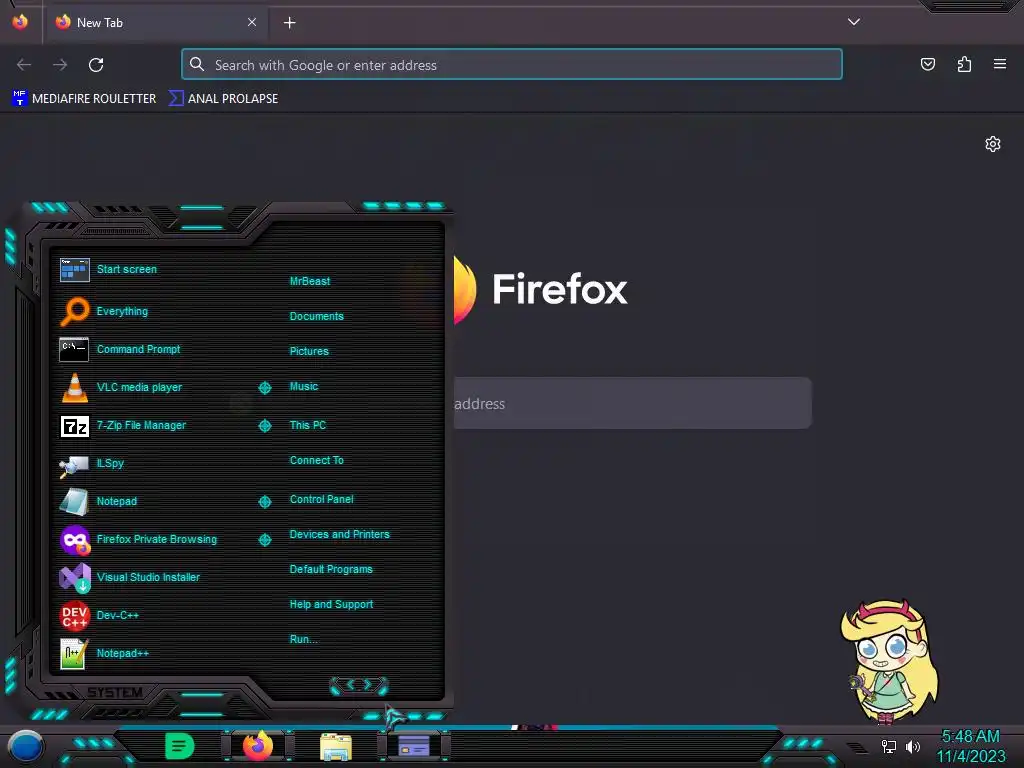
Task: Click the new tab page search box
Action: 632,403
